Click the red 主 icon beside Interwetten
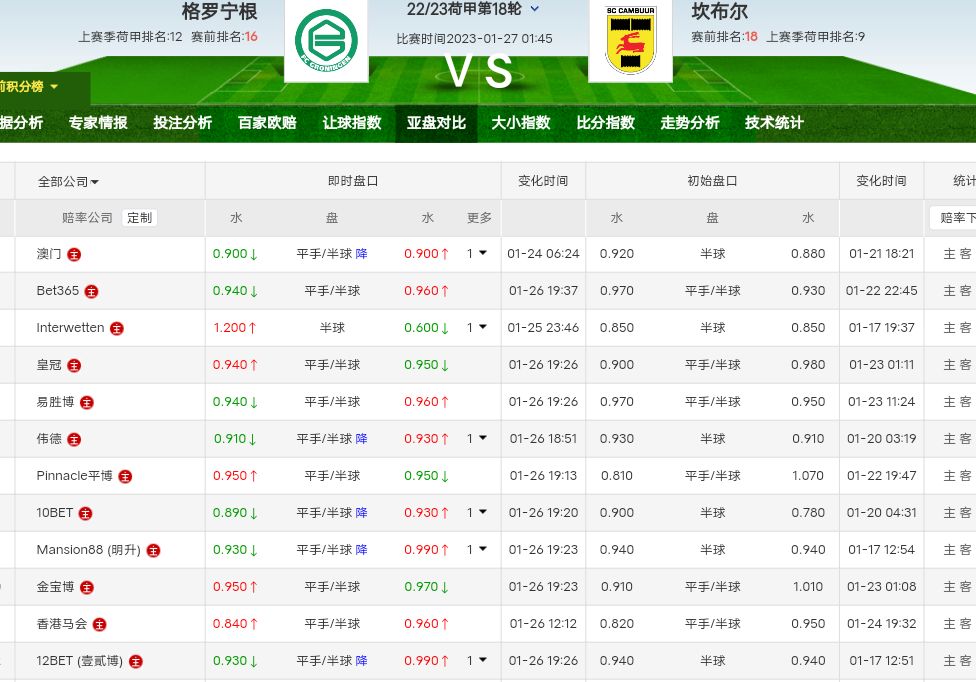Viewport: 976px width, 682px height. (117, 329)
